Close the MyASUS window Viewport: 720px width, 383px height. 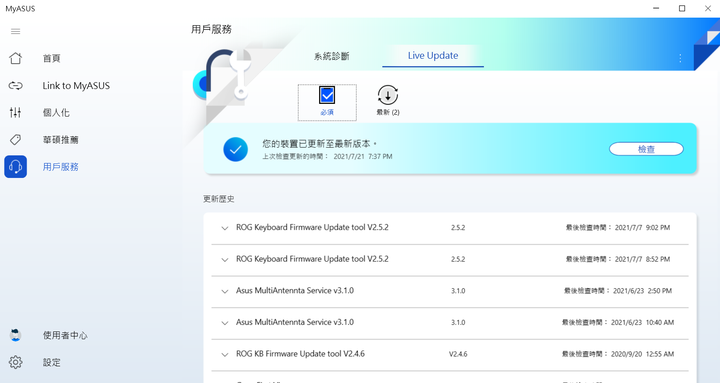tap(708, 8)
